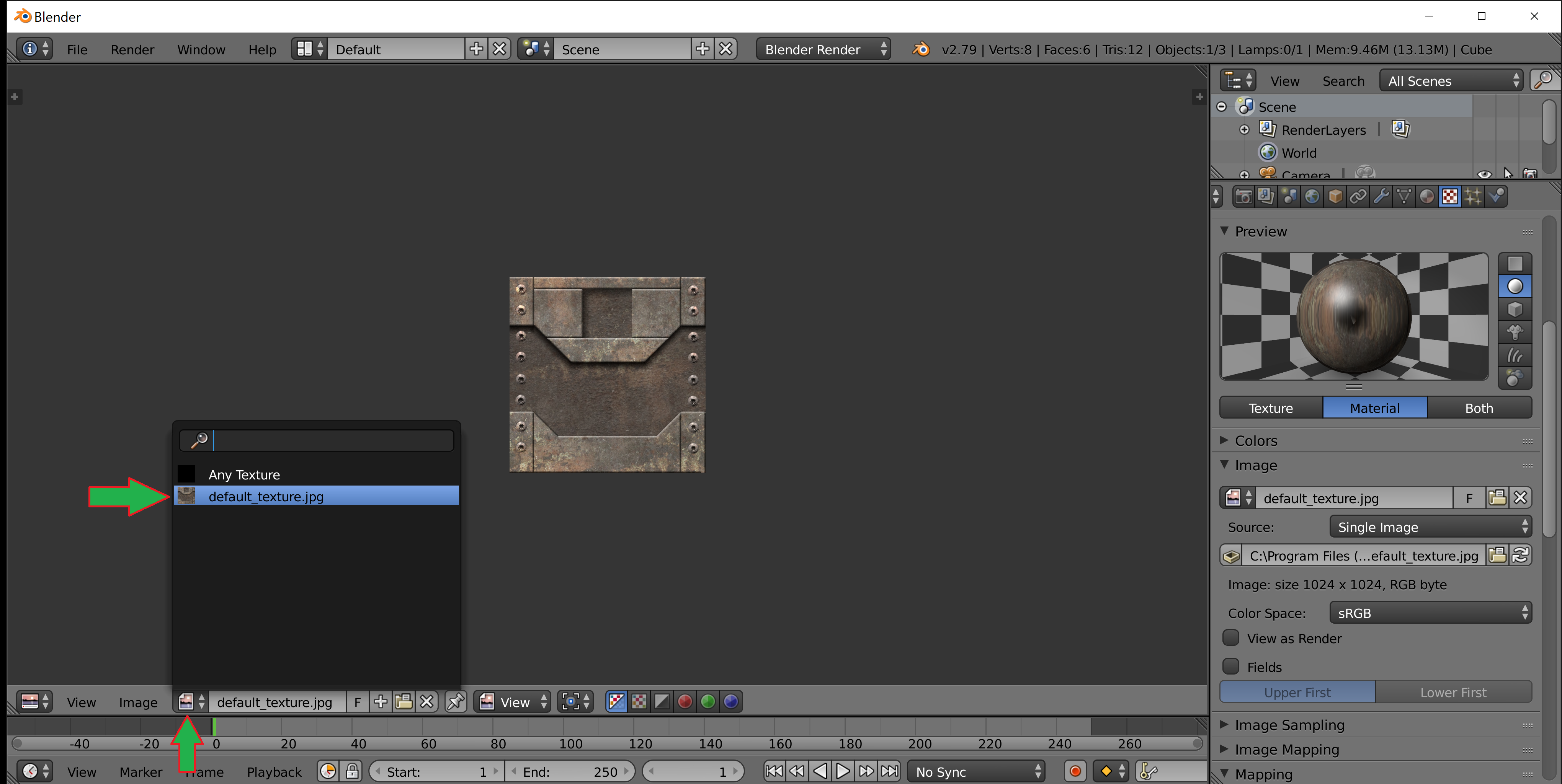1562x784 pixels.
Task: Add a new image with plus button
Action: pyautogui.click(x=380, y=702)
